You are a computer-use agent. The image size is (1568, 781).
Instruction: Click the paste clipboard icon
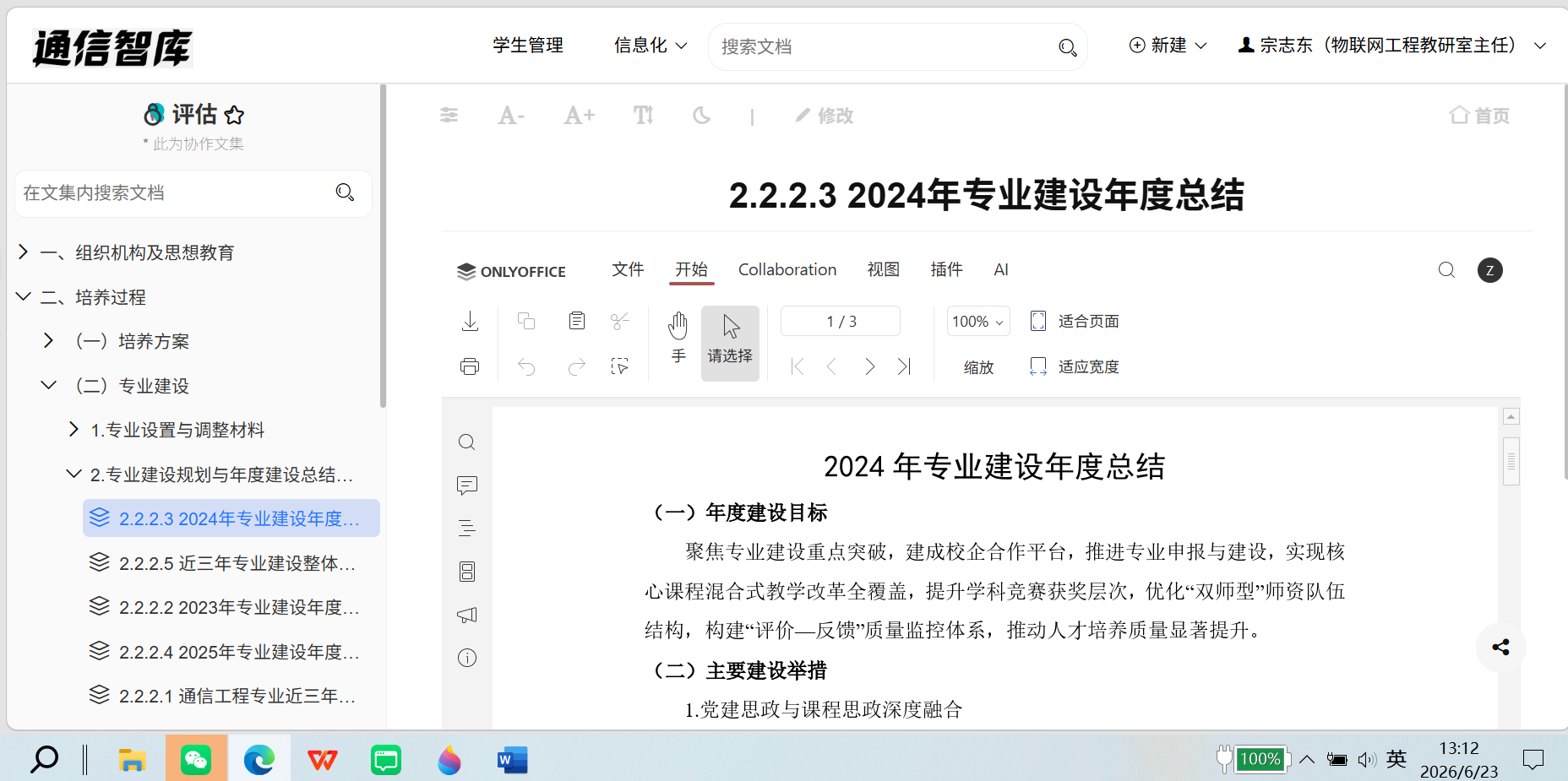577,321
